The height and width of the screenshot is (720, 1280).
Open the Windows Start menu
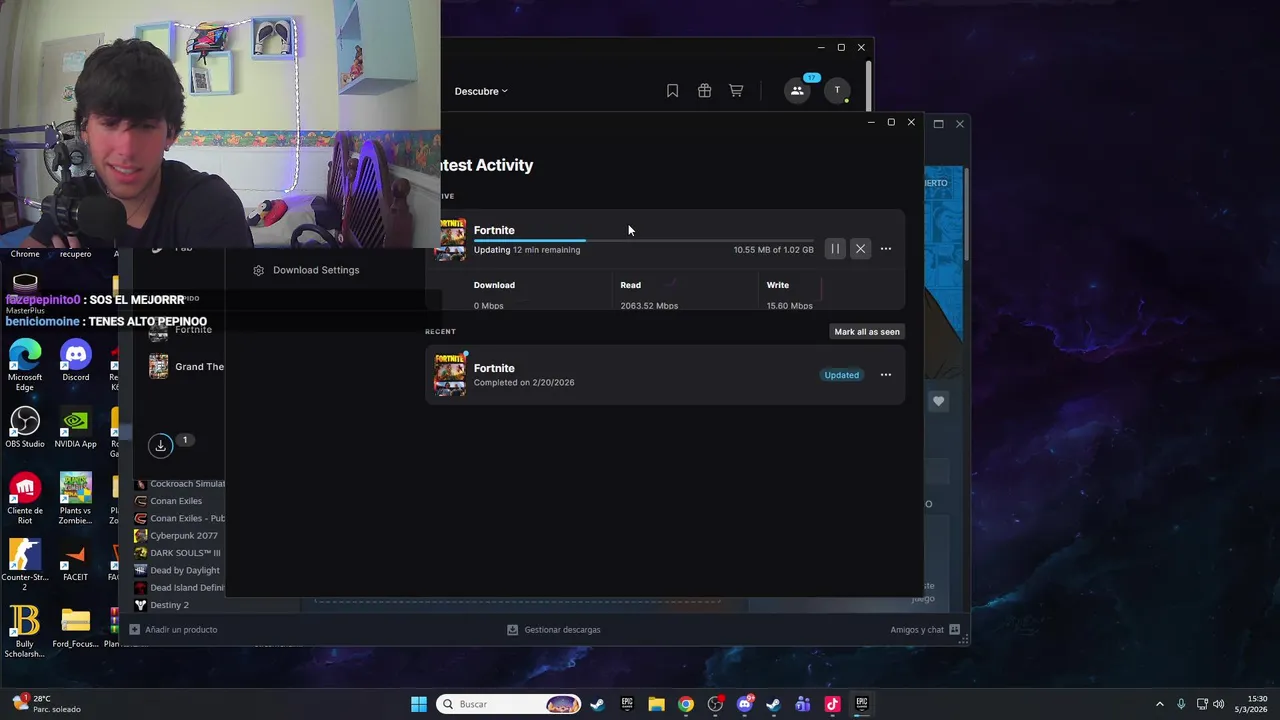click(419, 704)
